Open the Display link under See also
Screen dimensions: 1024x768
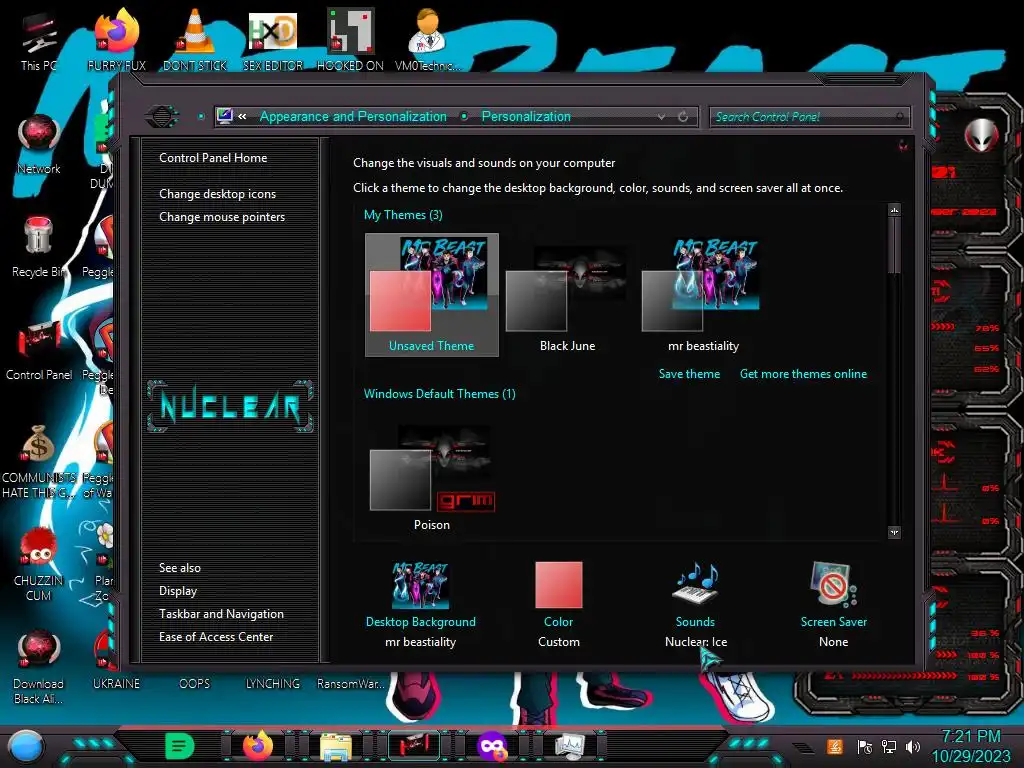[178, 591]
